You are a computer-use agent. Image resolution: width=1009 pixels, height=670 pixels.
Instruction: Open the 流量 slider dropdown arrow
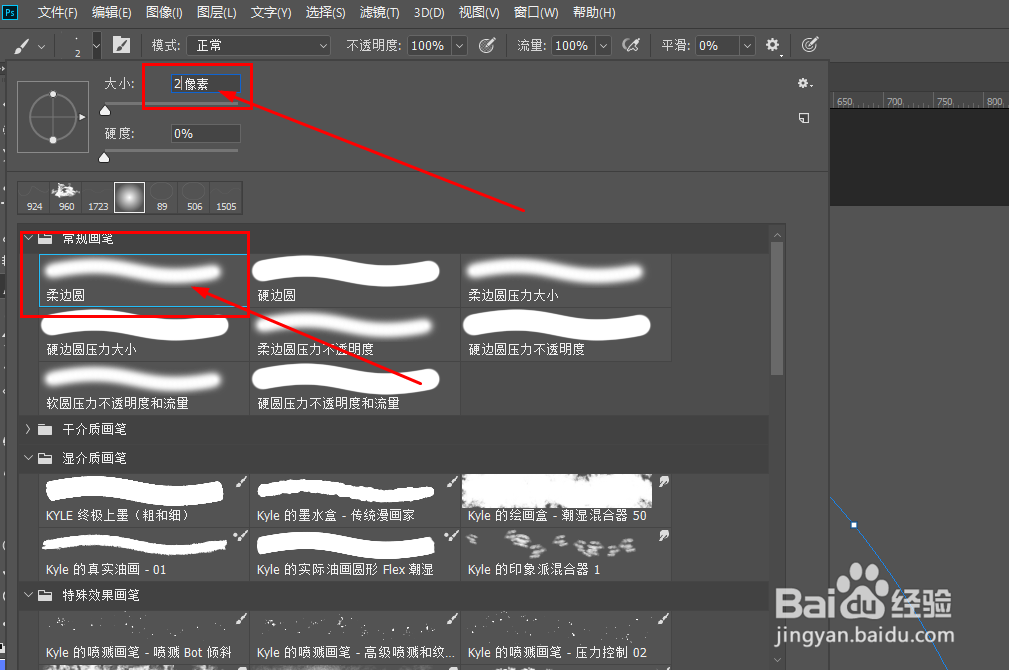tap(604, 46)
